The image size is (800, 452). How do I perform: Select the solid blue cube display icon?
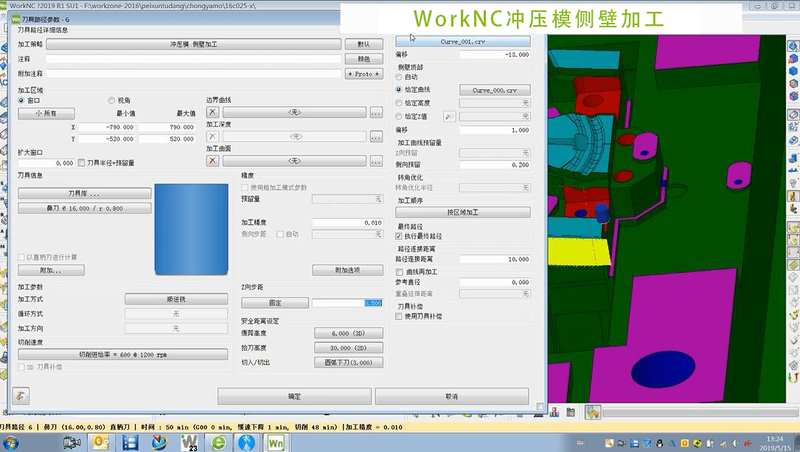pyautogui.click(x=793, y=71)
